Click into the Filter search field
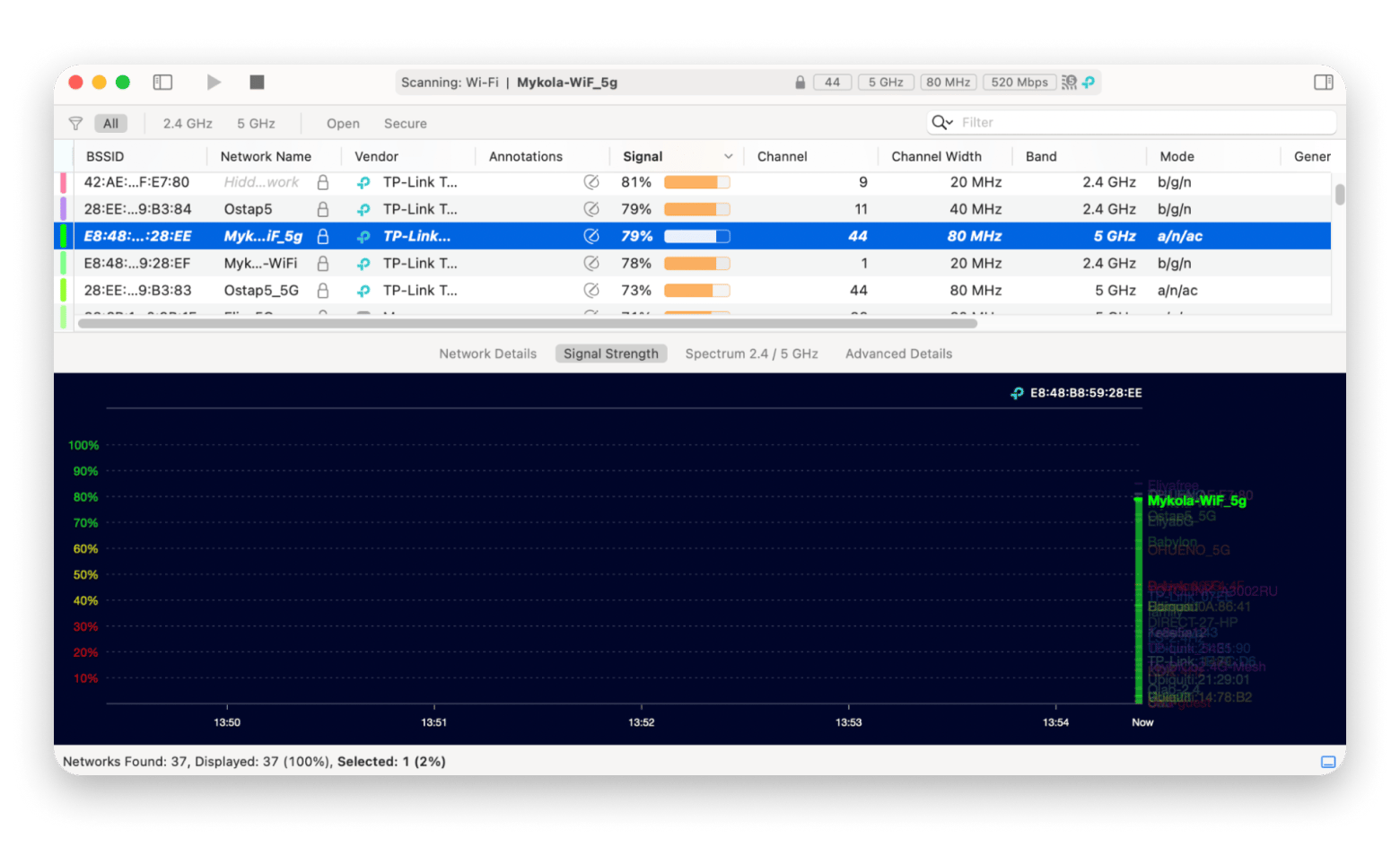Viewport: 1400px width, 847px height. [1140, 123]
